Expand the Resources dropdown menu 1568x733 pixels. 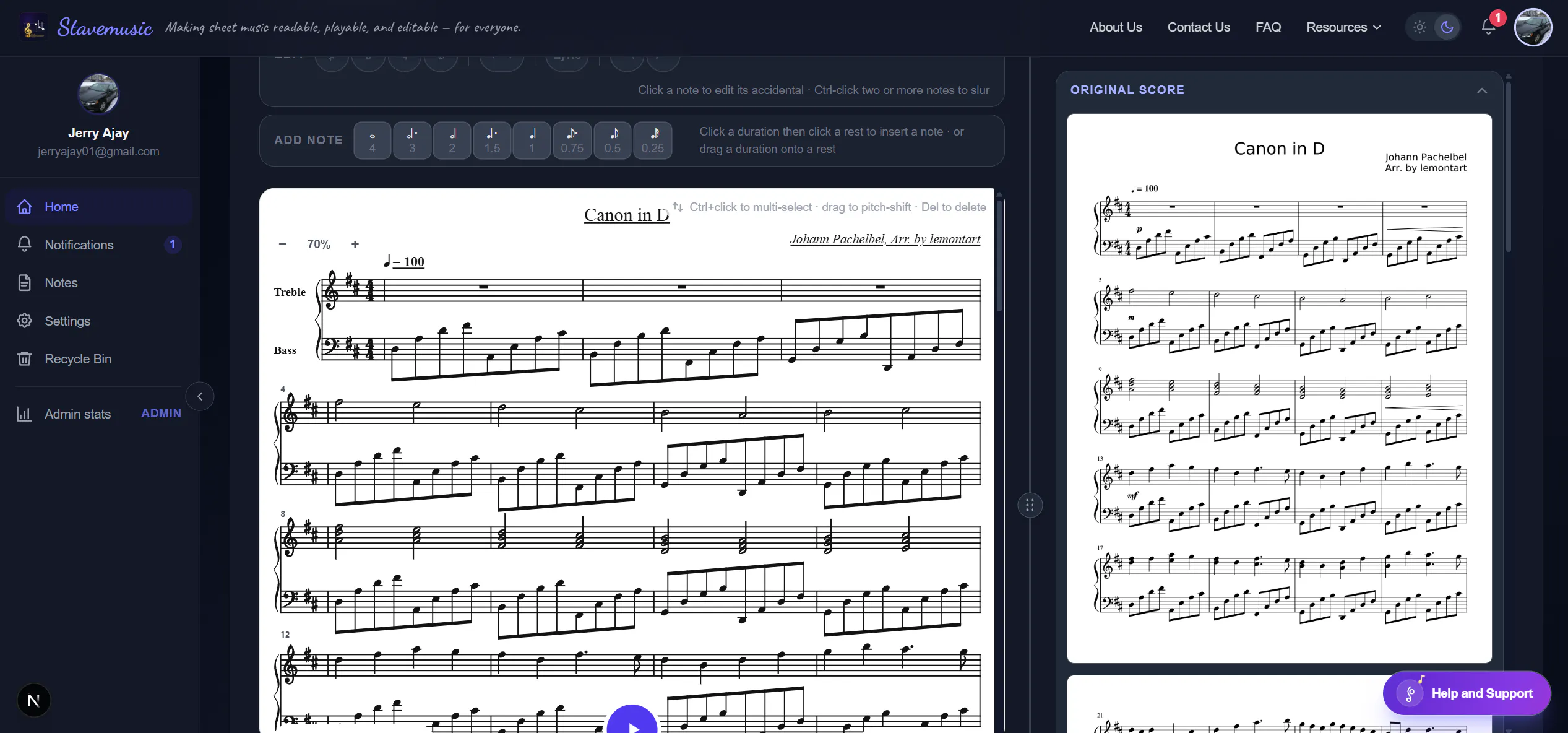pos(1343,27)
